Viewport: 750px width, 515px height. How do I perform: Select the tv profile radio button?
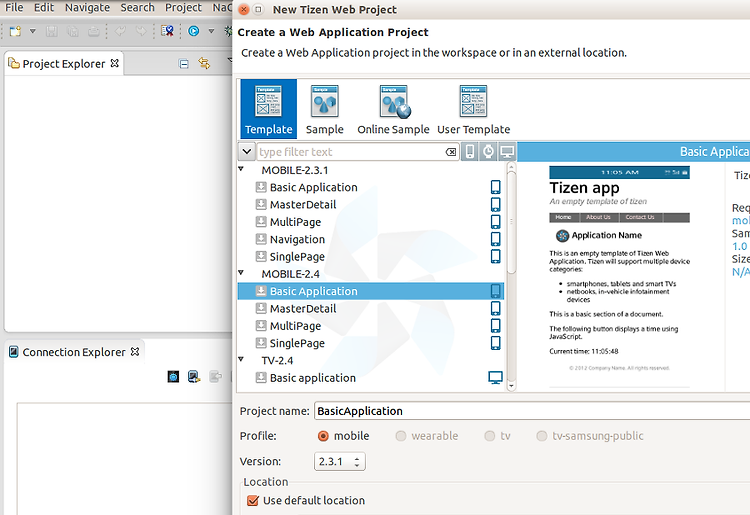pyautogui.click(x=489, y=436)
